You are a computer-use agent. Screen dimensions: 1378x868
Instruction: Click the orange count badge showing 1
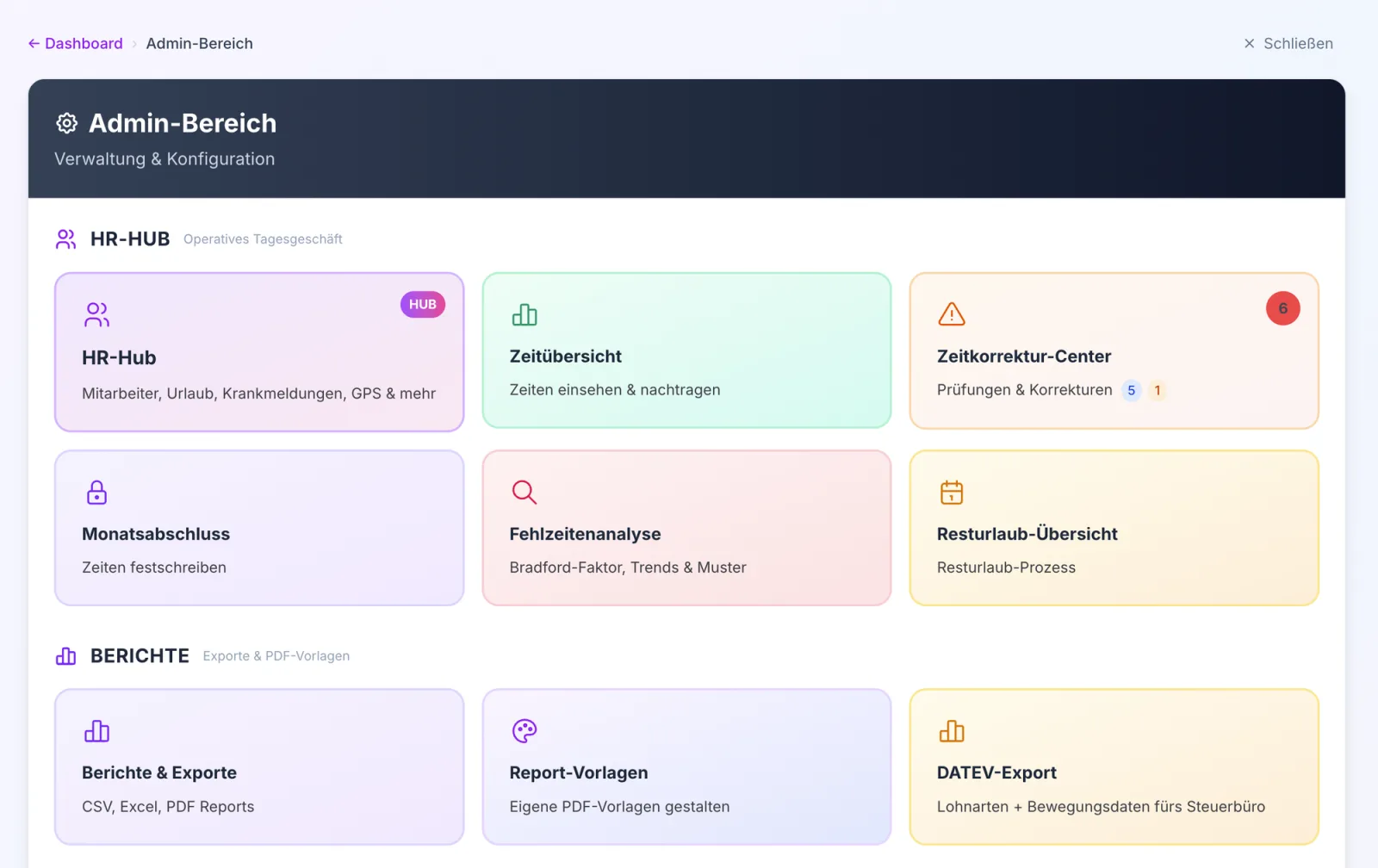[1158, 390]
